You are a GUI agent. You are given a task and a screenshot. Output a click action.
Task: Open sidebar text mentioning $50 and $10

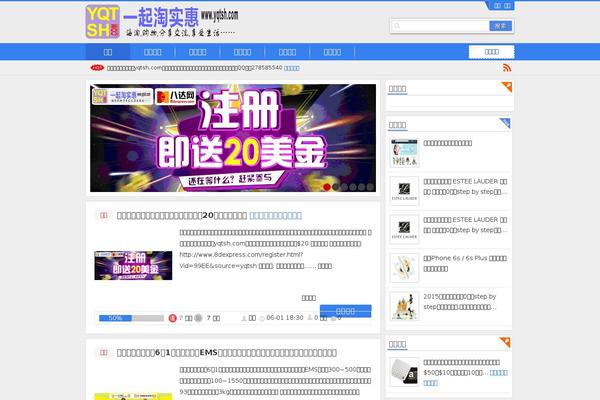pos(461,367)
